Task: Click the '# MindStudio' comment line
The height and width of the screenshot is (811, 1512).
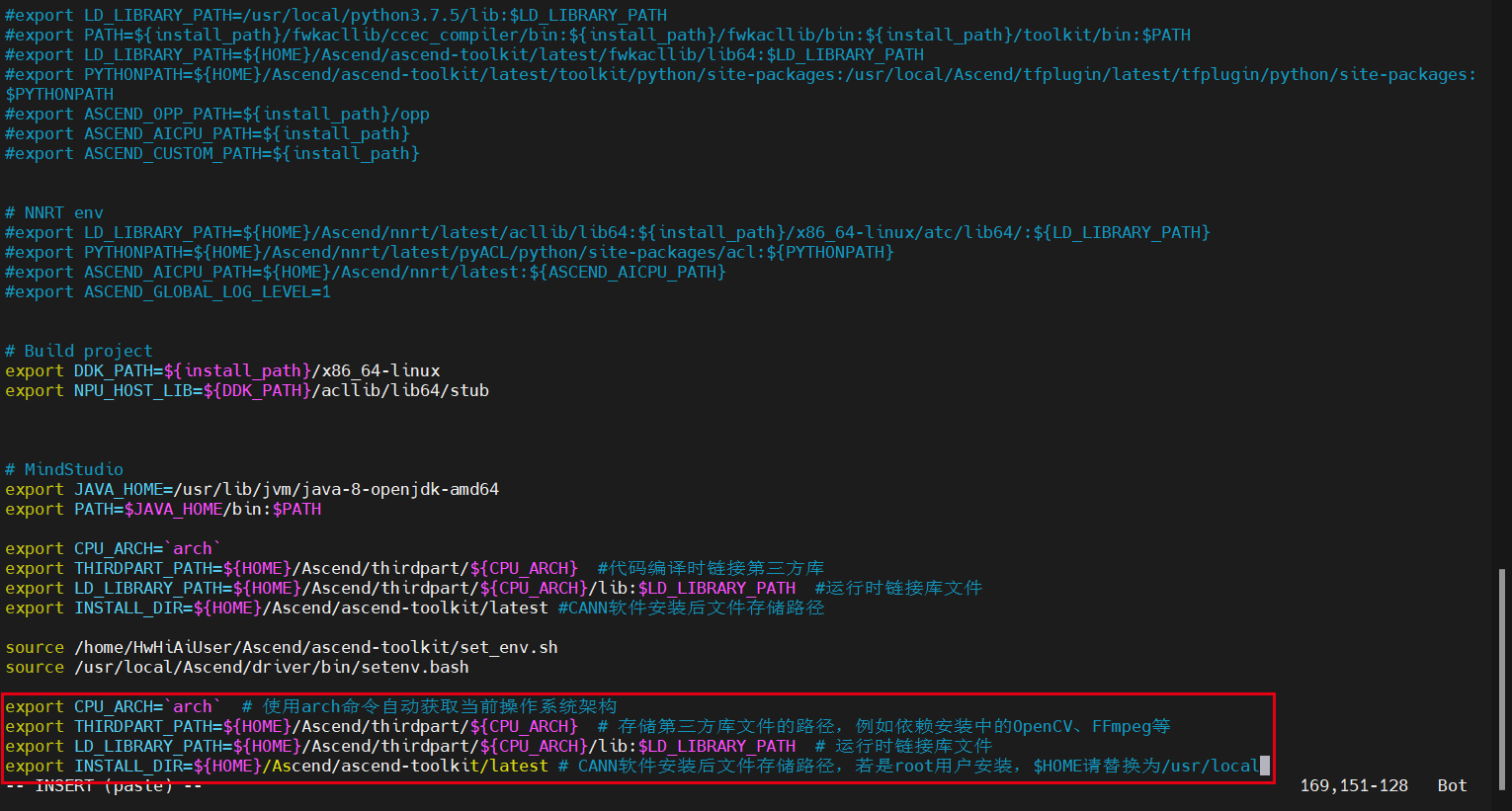Action: 64,469
